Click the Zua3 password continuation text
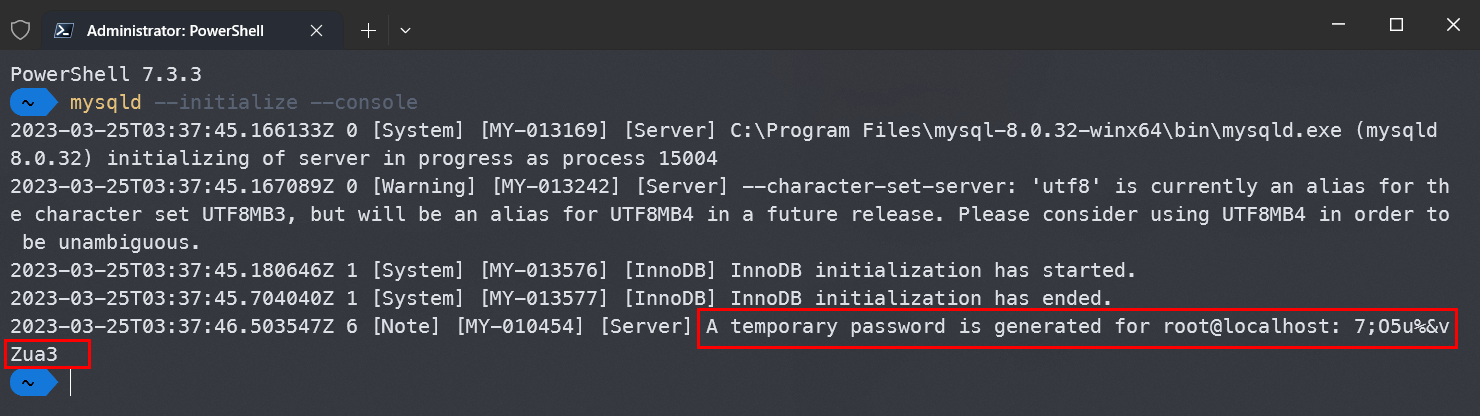This screenshot has width=1480, height=416. [x=34, y=353]
